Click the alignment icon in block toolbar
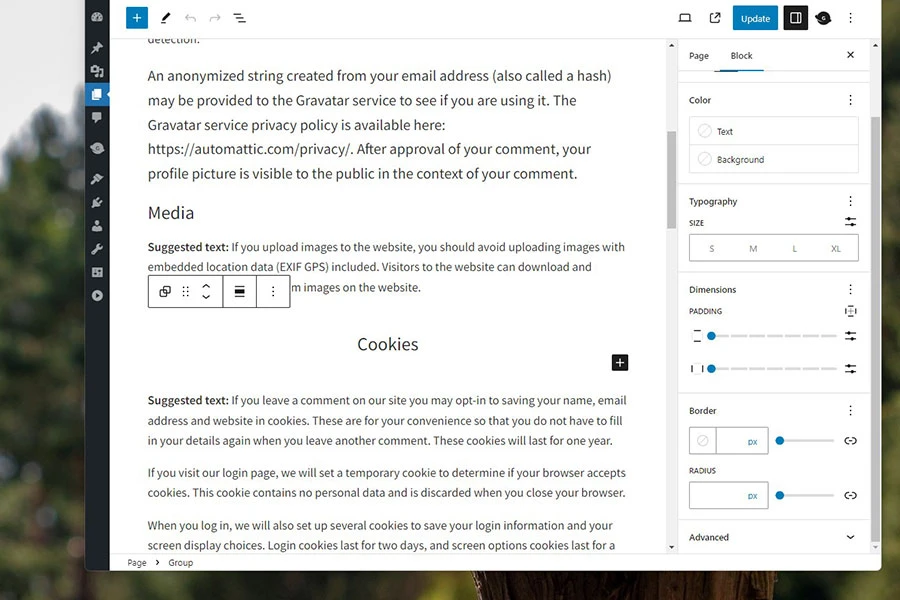The image size is (900, 600). pos(240,290)
